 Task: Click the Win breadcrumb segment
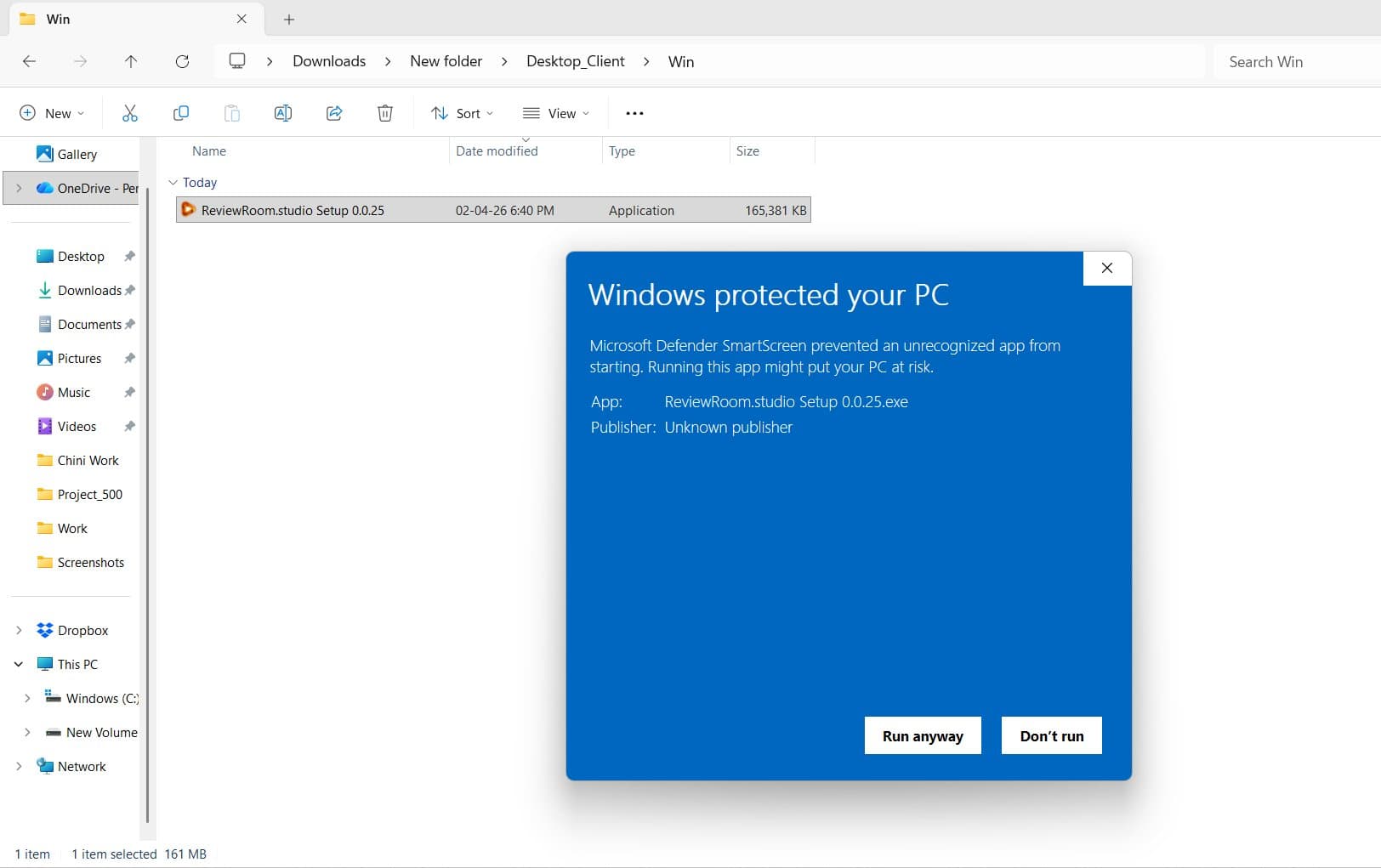click(x=681, y=61)
